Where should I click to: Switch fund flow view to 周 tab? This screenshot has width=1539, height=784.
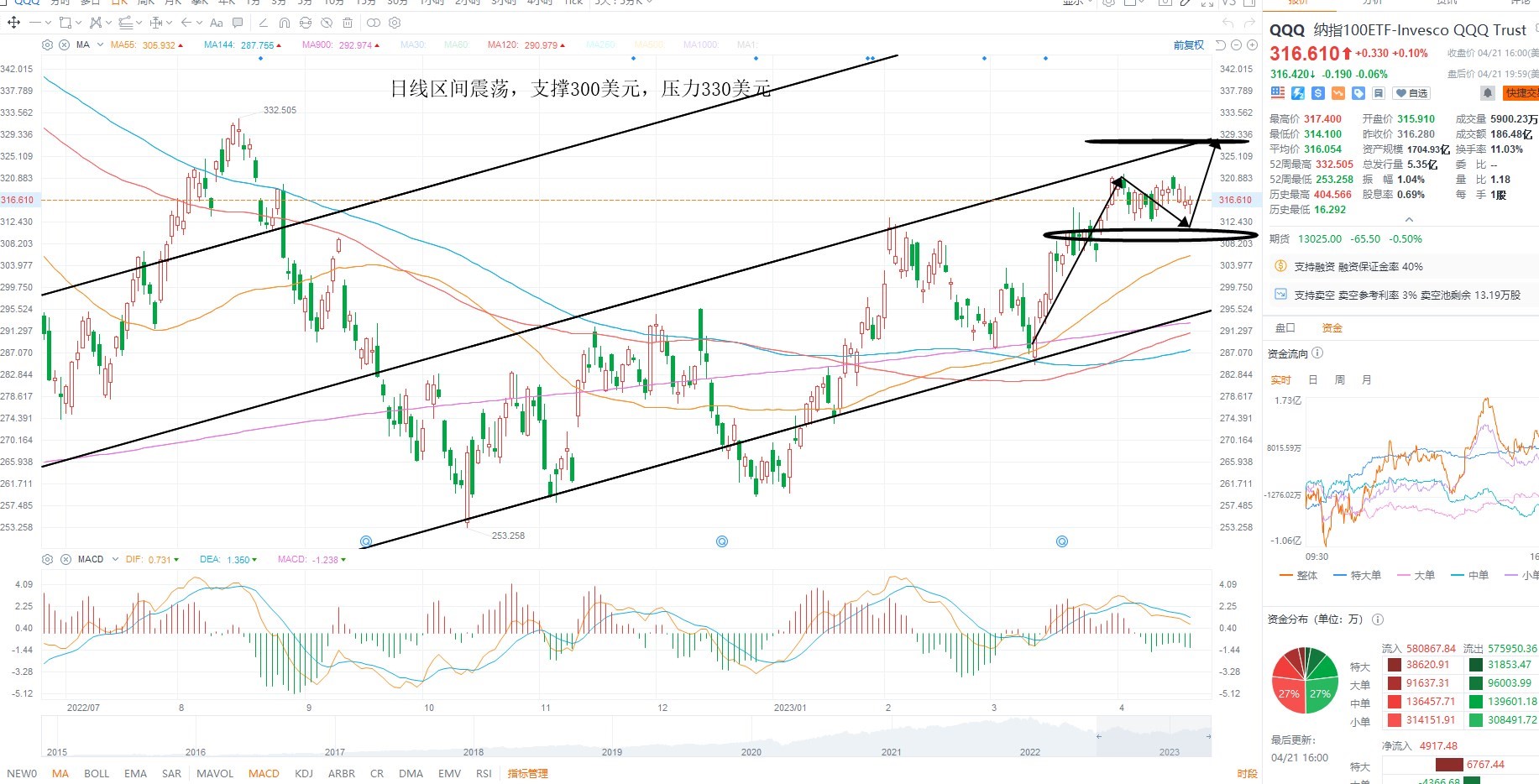1340,380
